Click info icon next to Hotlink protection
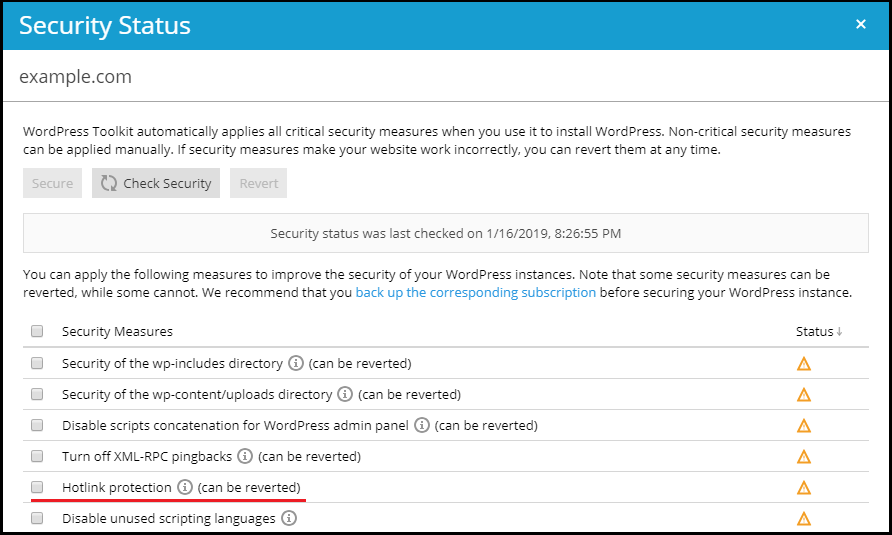 [x=184, y=487]
